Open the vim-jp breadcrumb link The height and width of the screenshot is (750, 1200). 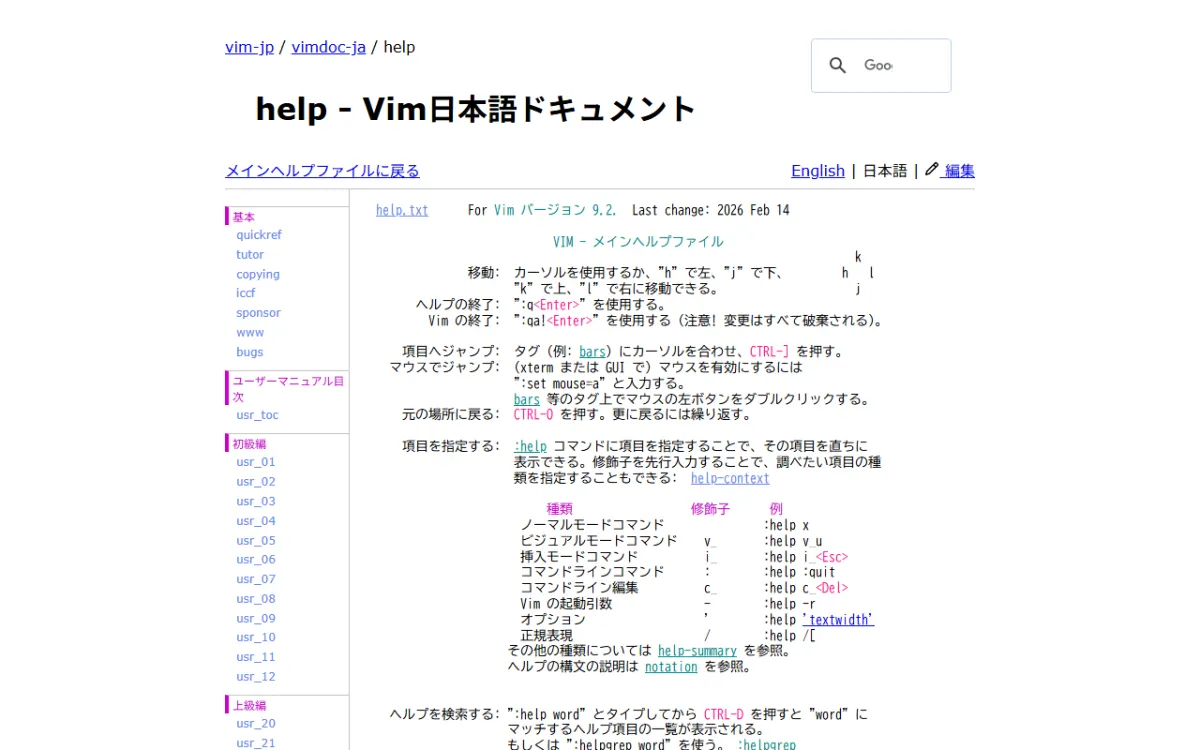[x=250, y=47]
